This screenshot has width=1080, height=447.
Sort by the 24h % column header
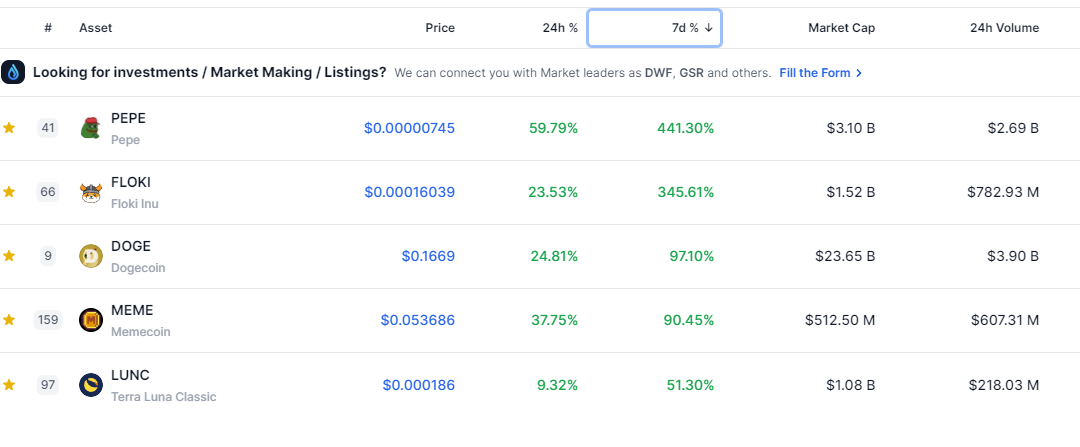point(559,28)
